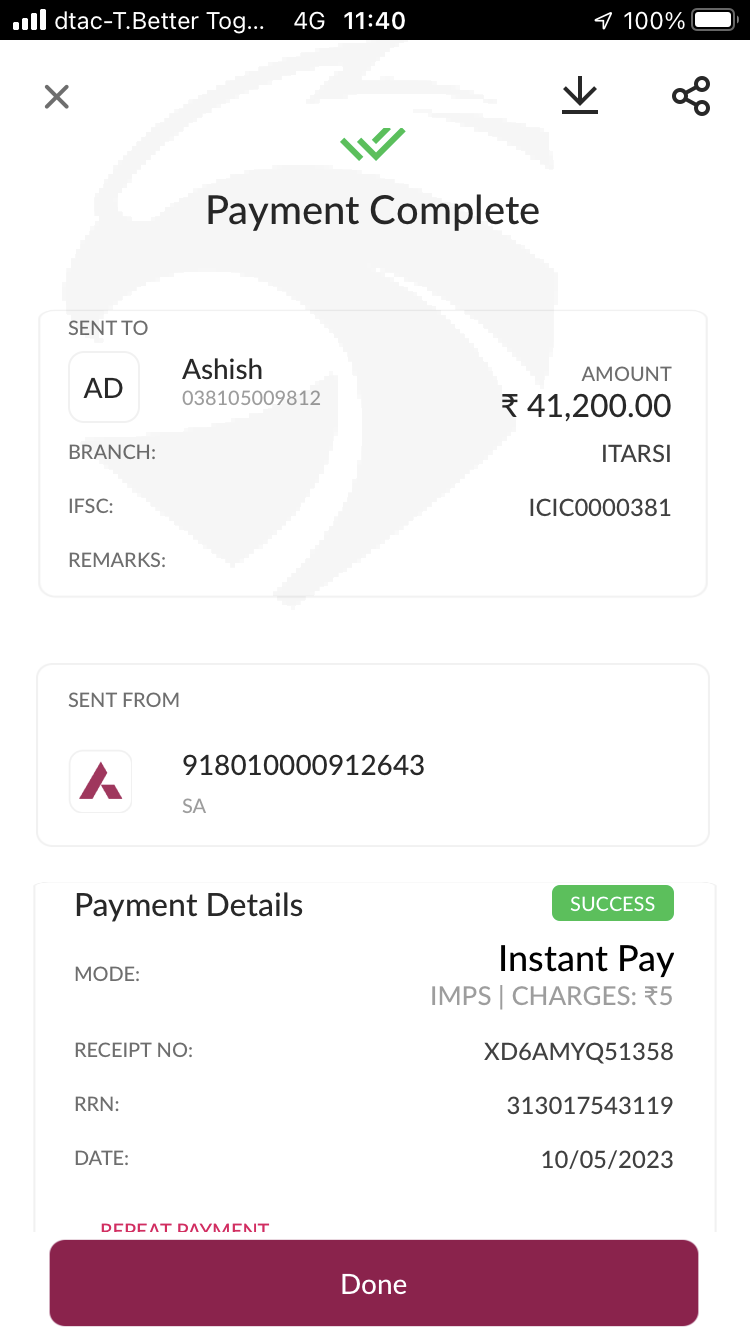The height and width of the screenshot is (1334, 750).
Task: Tap recipient name Ashish
Action: (x=222, y=369)
